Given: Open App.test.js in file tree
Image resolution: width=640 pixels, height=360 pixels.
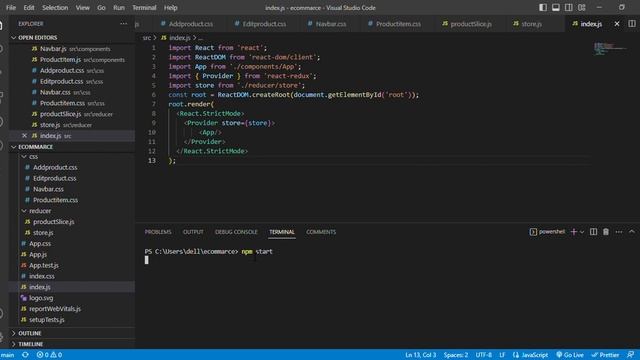Looking at the screenshot, I should 44,265.
